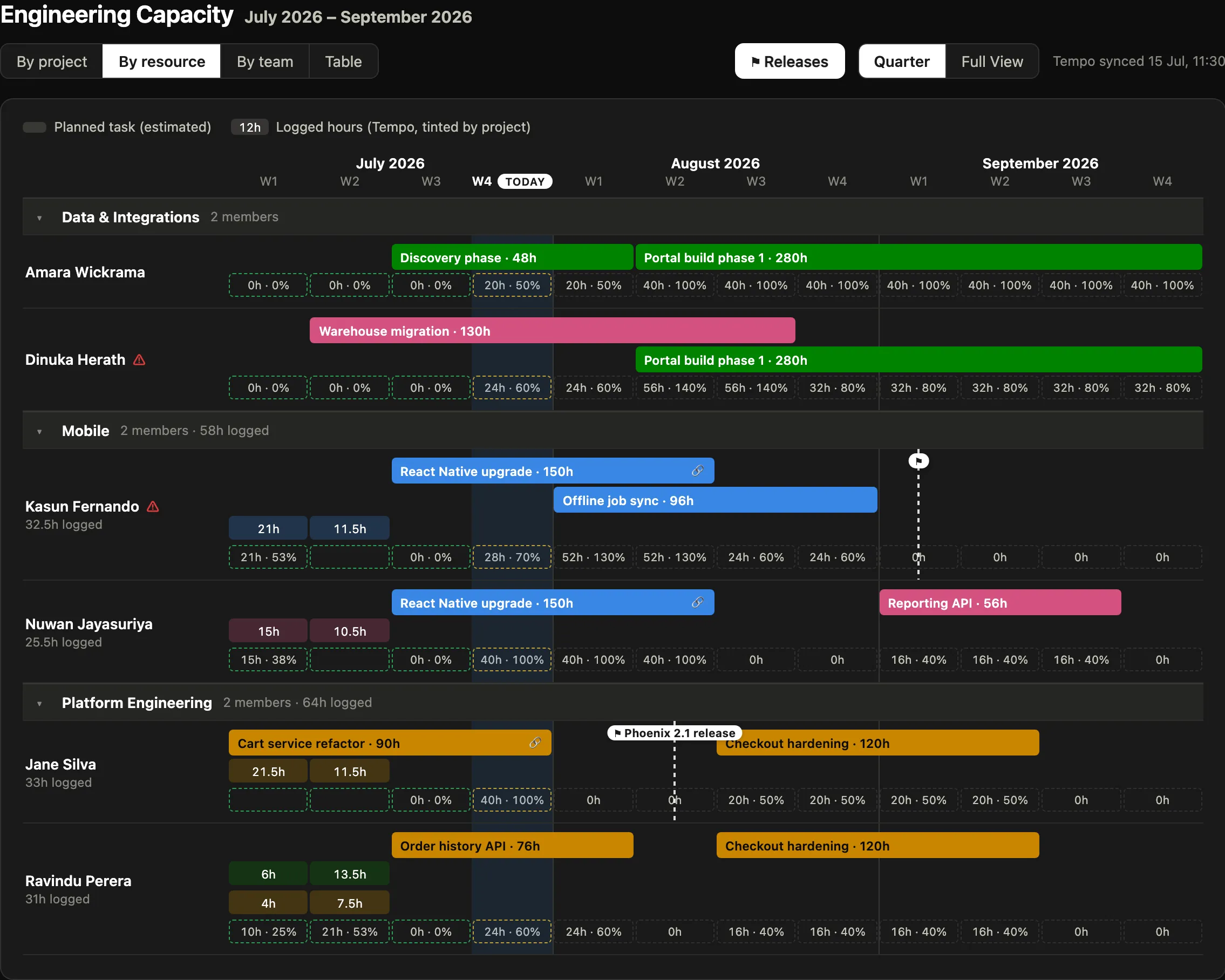Open the Offline job sync 96h bar
1225x980 pixels.
point(715,500)
